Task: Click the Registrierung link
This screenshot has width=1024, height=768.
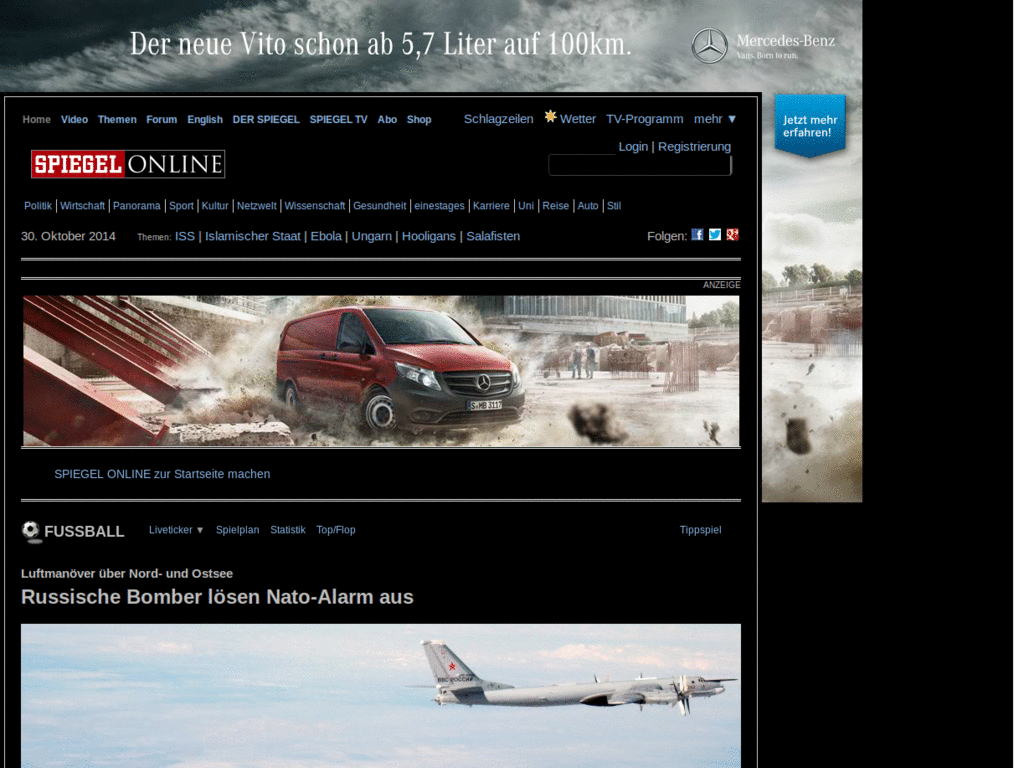Action: click(694, 146)
